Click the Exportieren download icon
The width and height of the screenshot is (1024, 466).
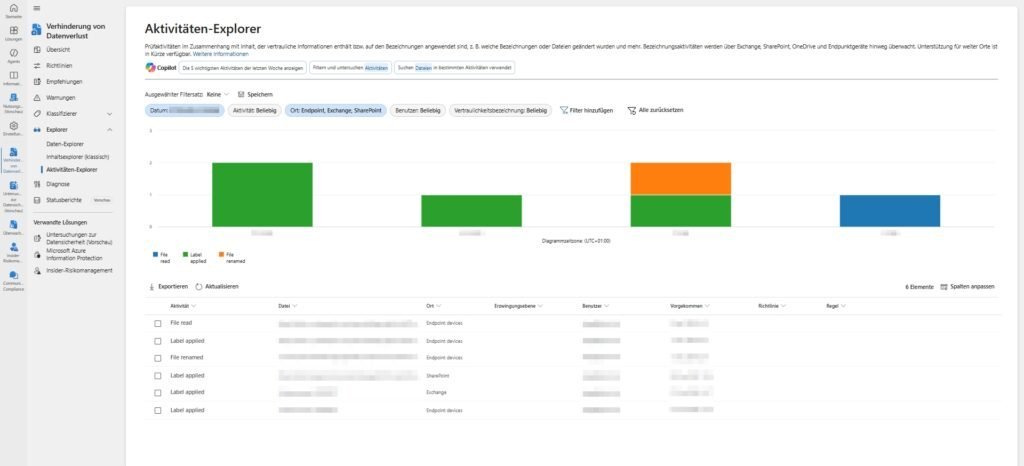pyautogui.click(x=150, y=286)
